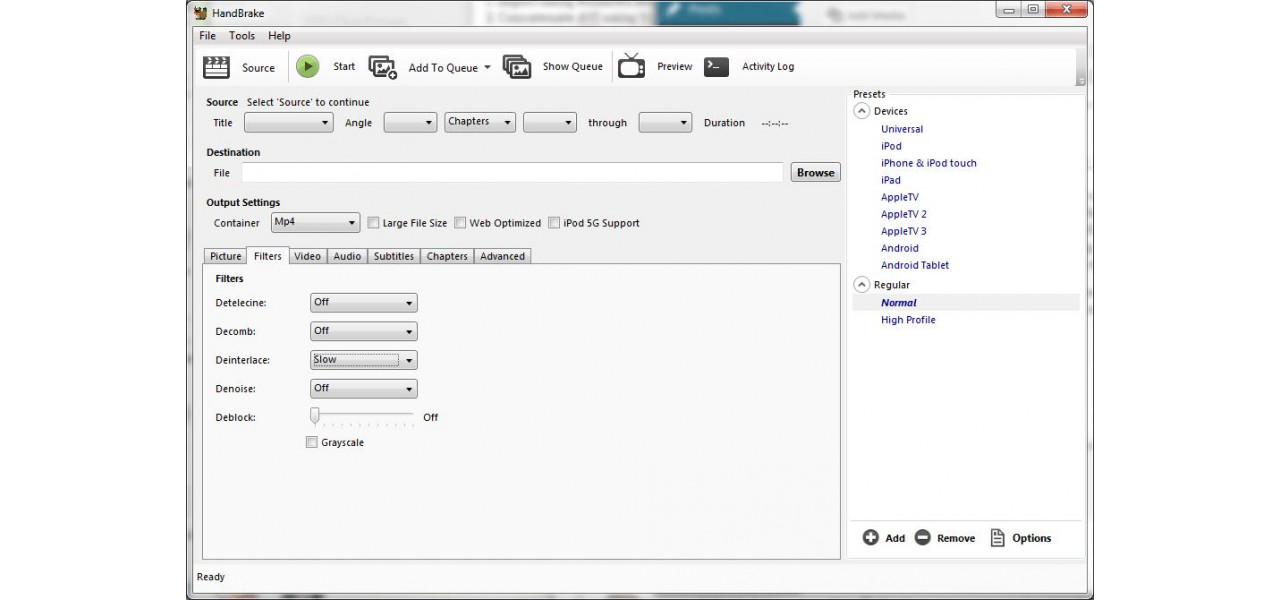The image size is (1280, 600).
Task: Select the iPad preset
Action: tap(891, 180)
